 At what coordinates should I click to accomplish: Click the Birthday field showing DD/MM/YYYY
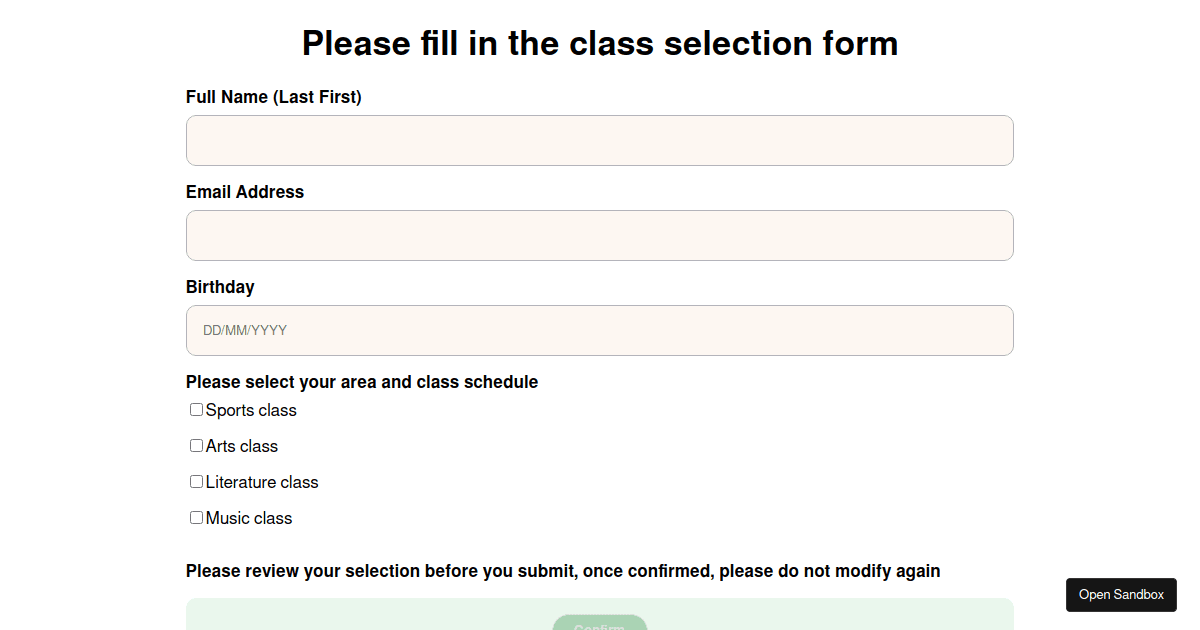click(x=600, y=330)
